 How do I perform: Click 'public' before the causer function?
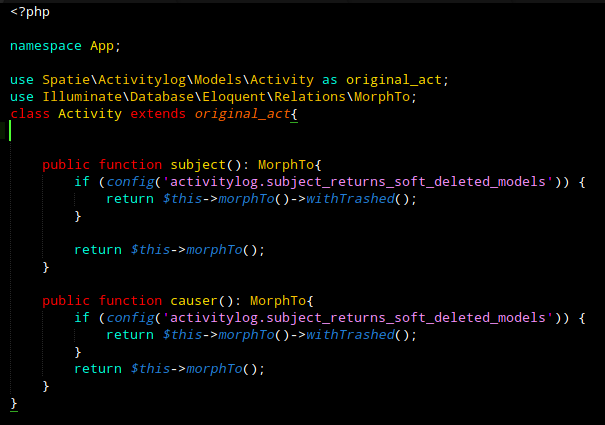[66, 301]
